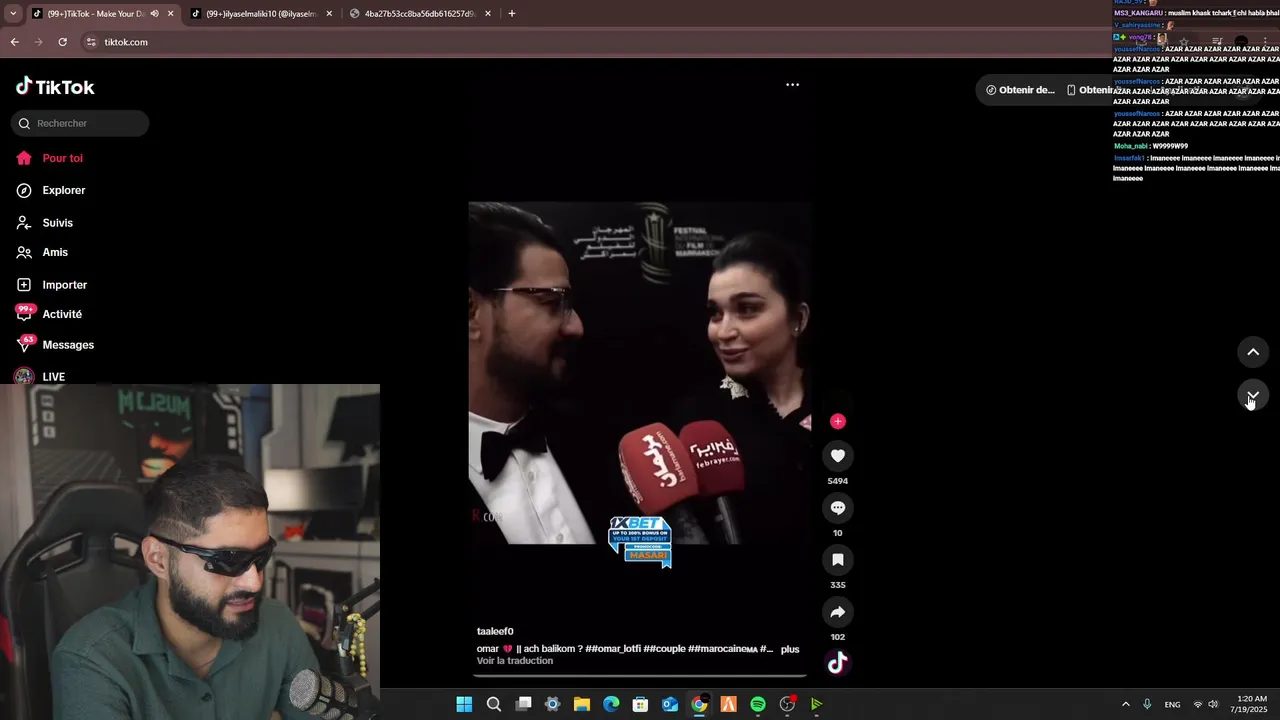Screen dimensions: 1280x720
Task: Open Google Chrome taskbar icon
Action: (x=699, y=704)
